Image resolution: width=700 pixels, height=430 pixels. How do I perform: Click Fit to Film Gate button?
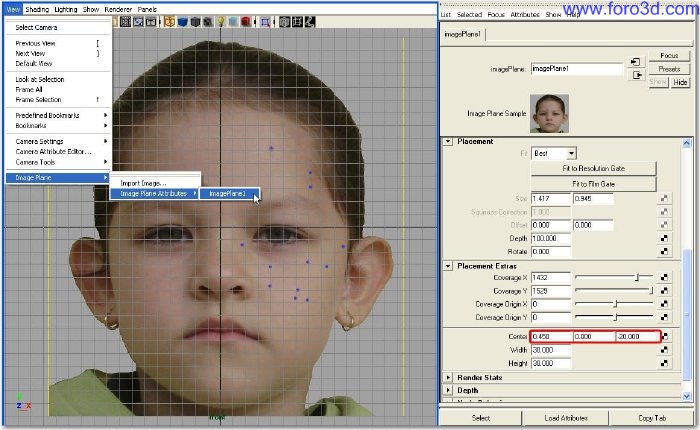(x=593, y=184)
